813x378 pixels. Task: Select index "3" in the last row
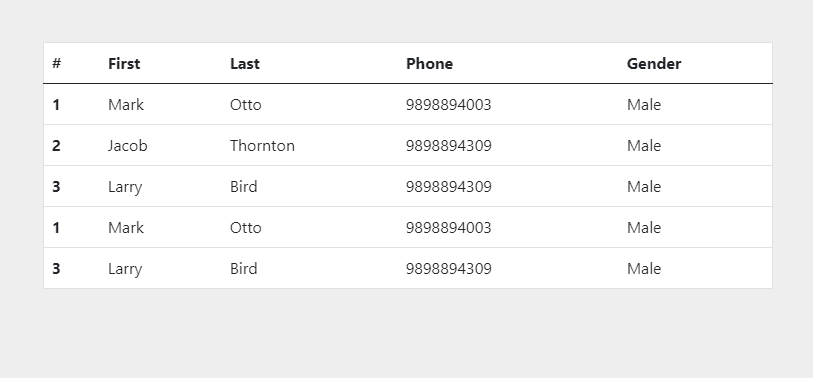(x=57, y=269)
